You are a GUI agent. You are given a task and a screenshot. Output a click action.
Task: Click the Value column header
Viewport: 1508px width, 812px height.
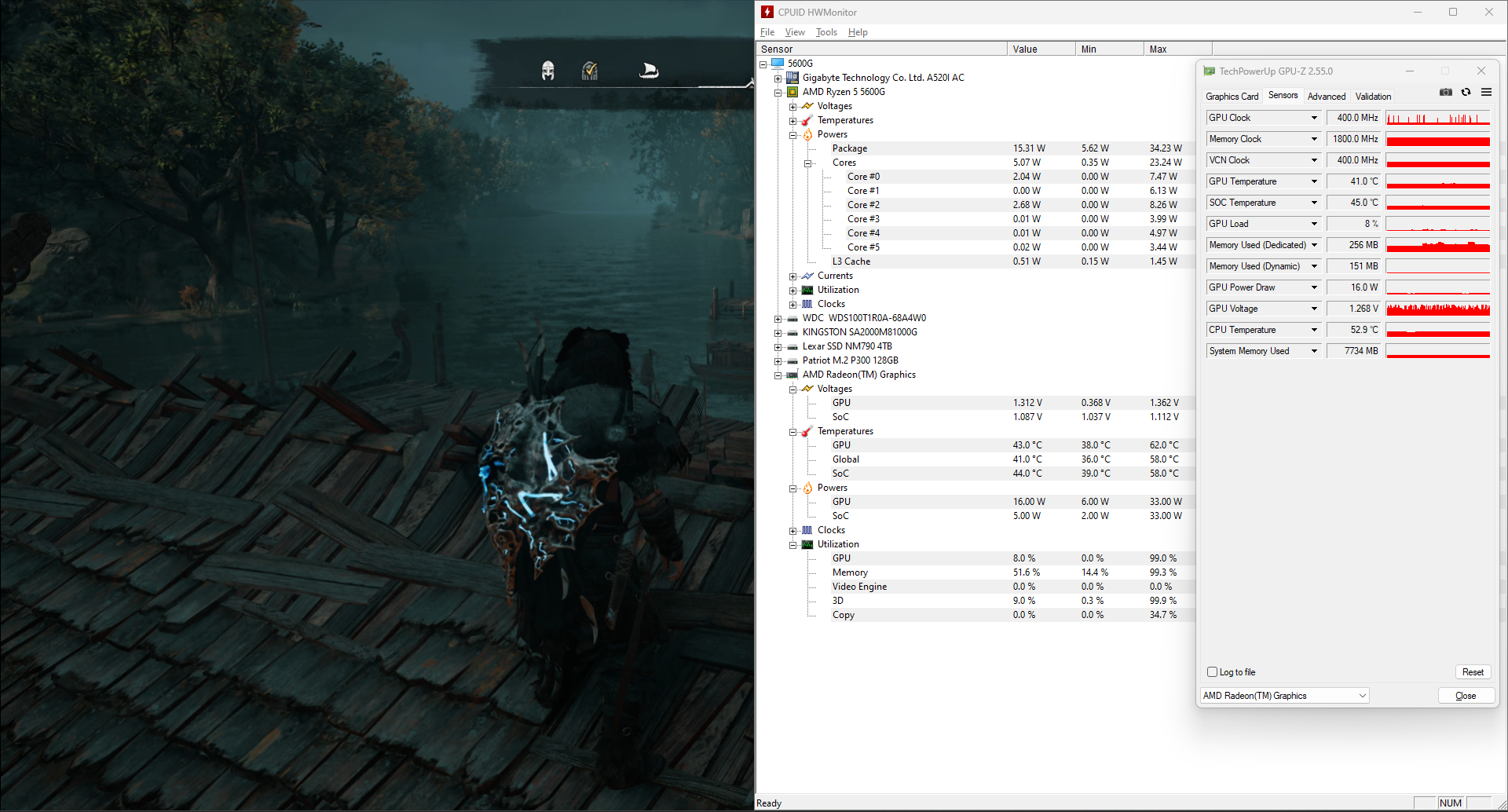1041,49
